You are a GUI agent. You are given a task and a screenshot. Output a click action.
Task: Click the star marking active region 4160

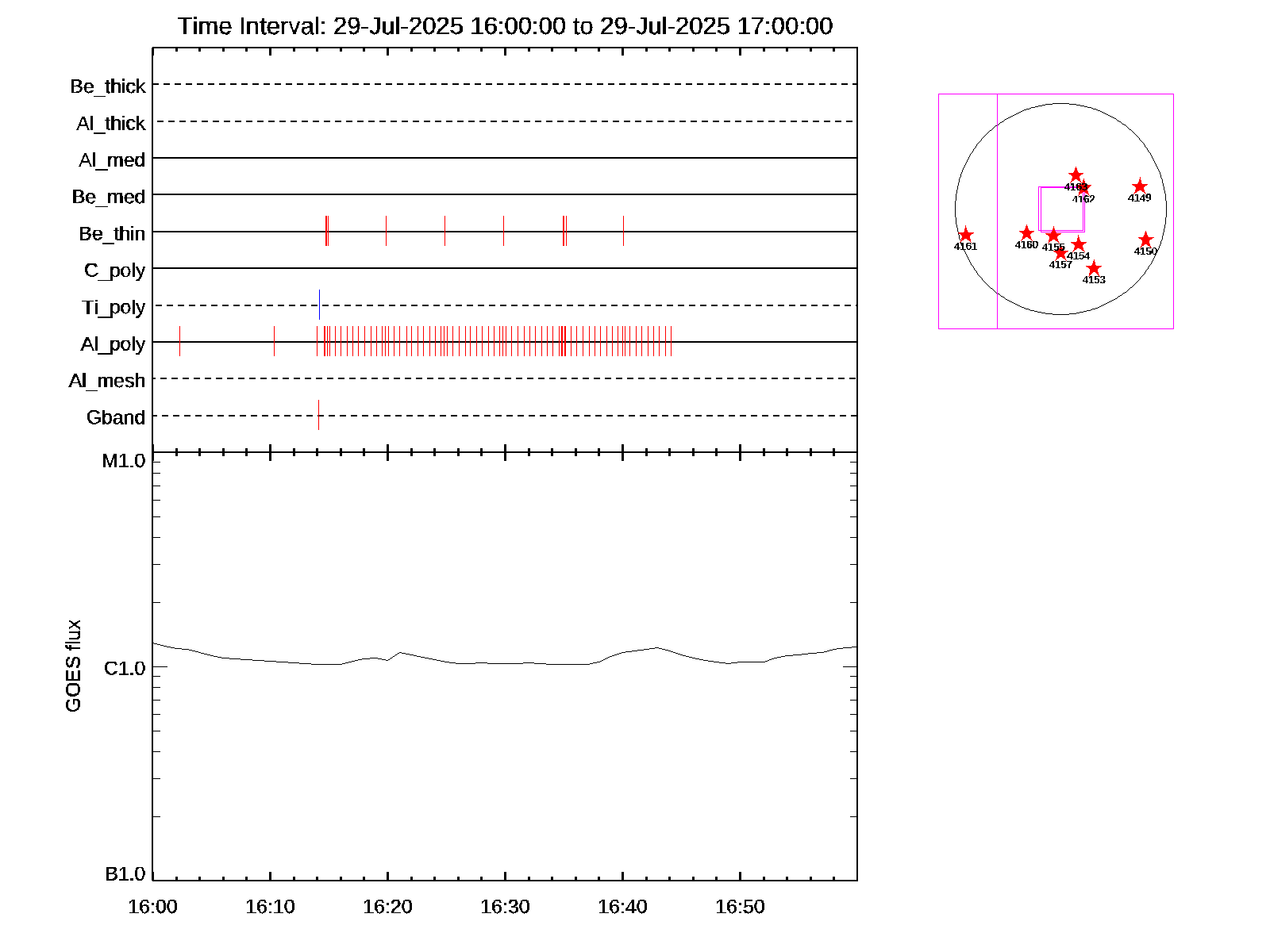point(1026,233)
